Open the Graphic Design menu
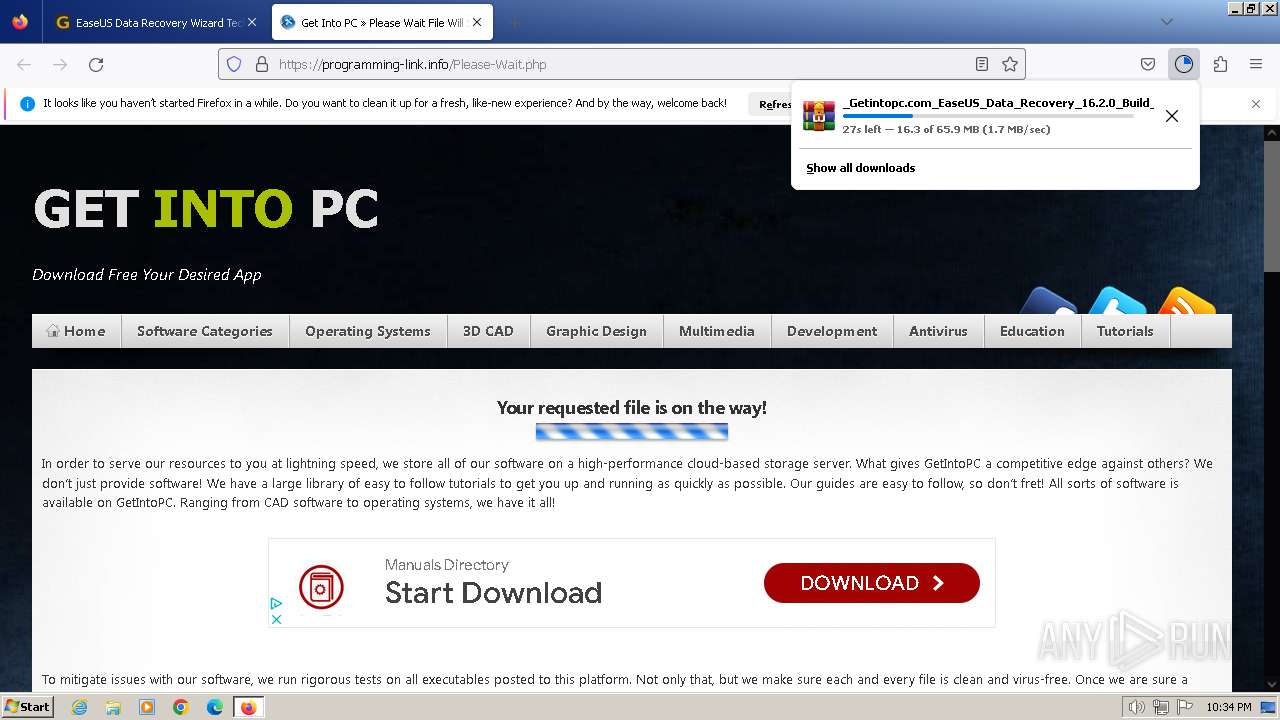Screen dimensions: 1280x720 coord(596,331)
